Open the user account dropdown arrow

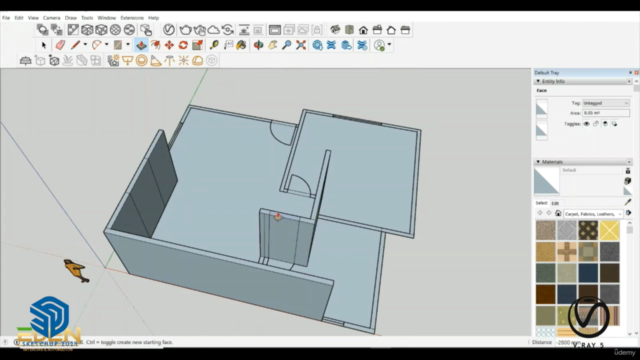pos(389,44)
